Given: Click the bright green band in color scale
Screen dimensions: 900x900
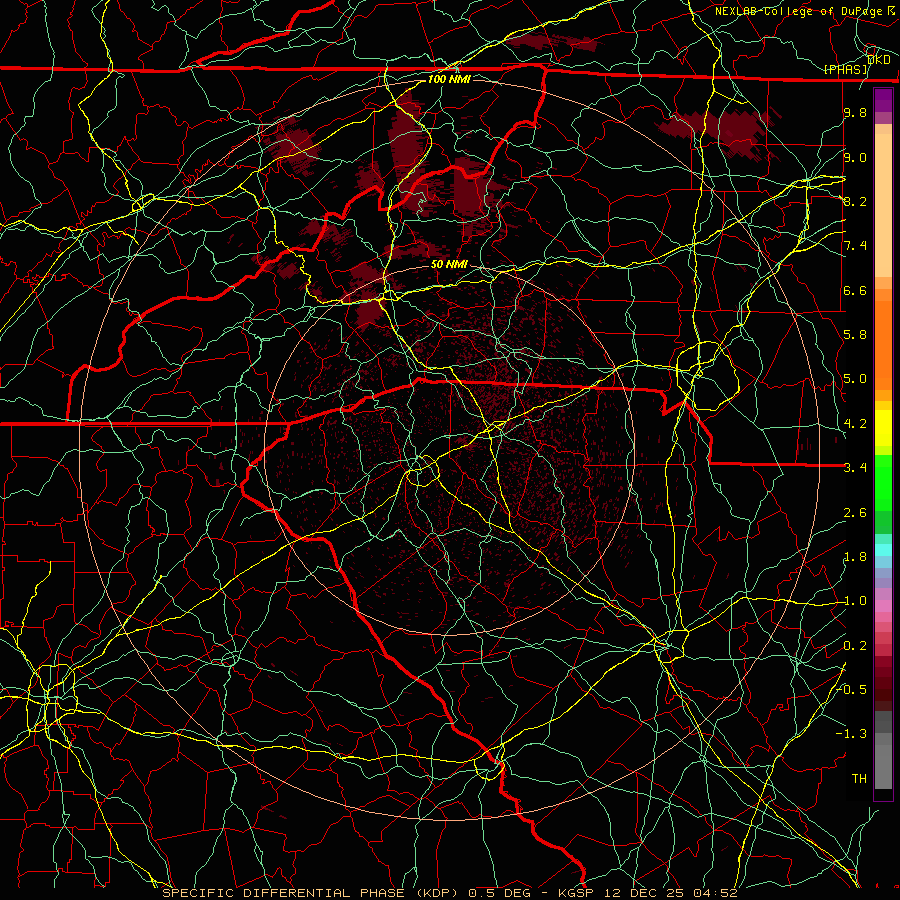Looking at the screenshot, I should (883, 482).
